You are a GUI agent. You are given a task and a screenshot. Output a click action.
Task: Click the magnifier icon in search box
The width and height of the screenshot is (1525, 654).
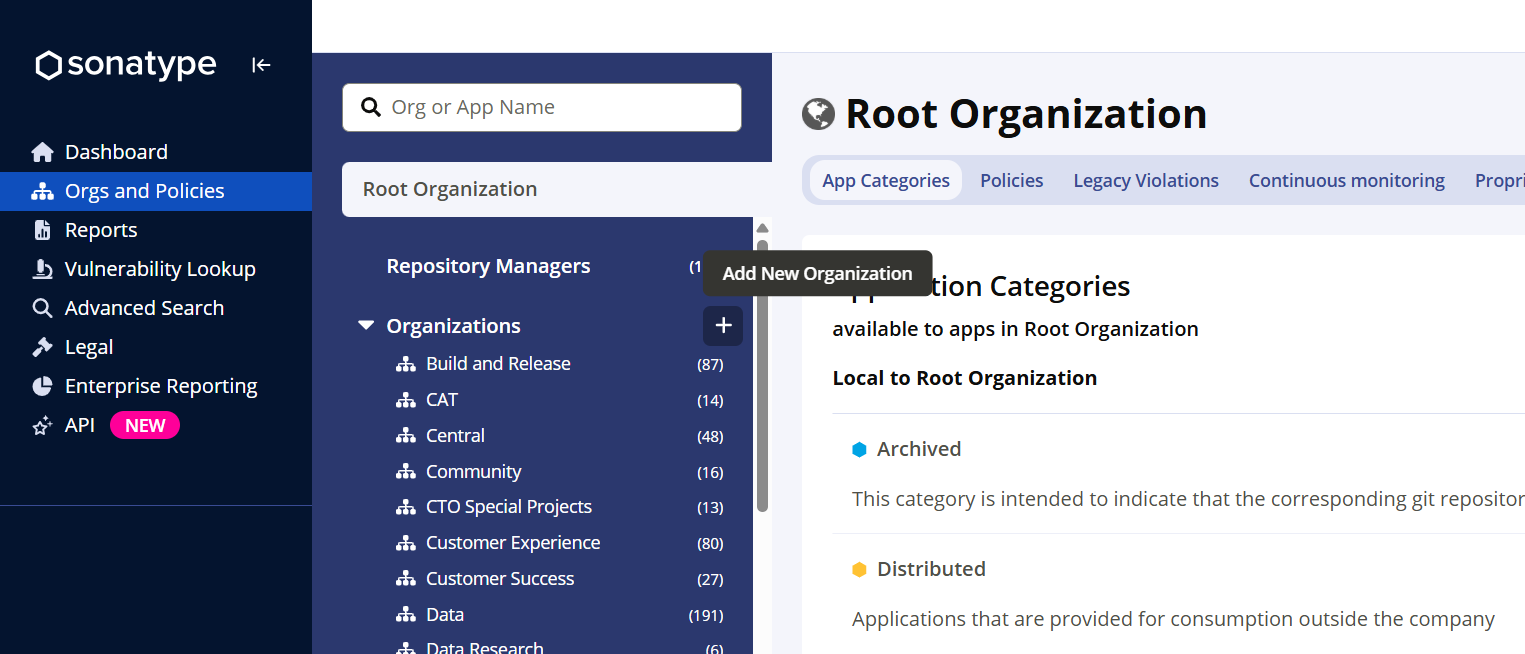(x=371, y=107)
